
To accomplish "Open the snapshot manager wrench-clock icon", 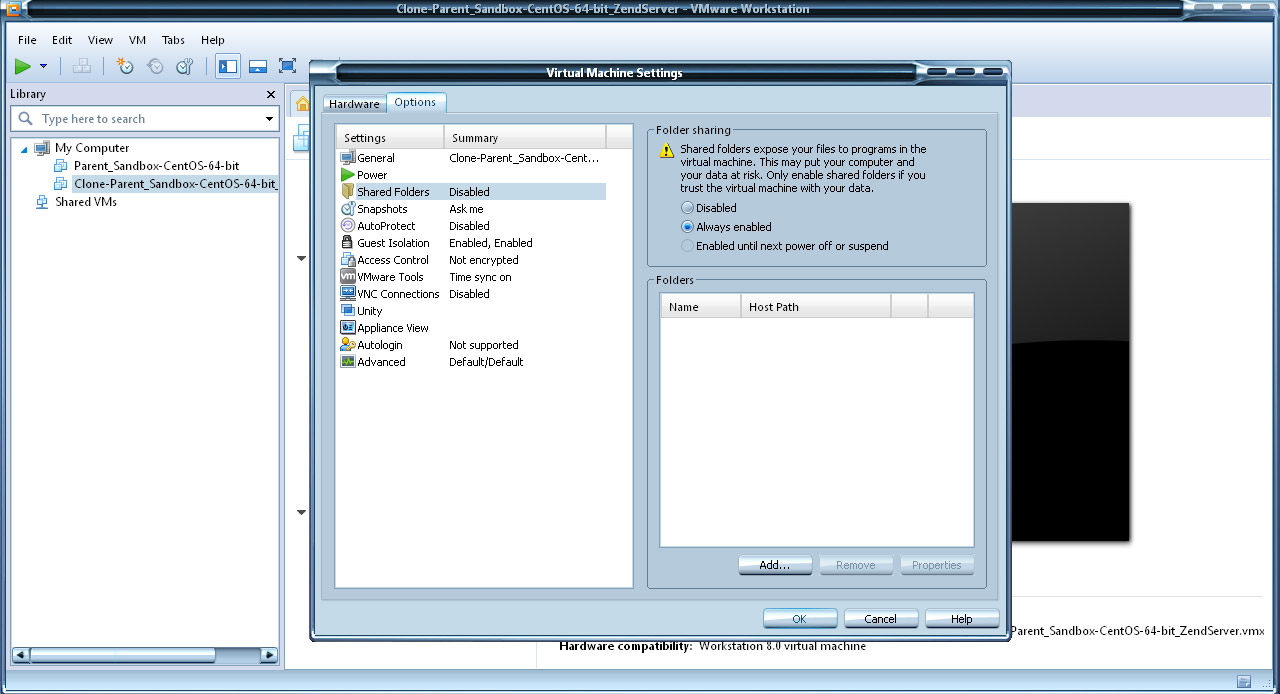I will (184, 67).
